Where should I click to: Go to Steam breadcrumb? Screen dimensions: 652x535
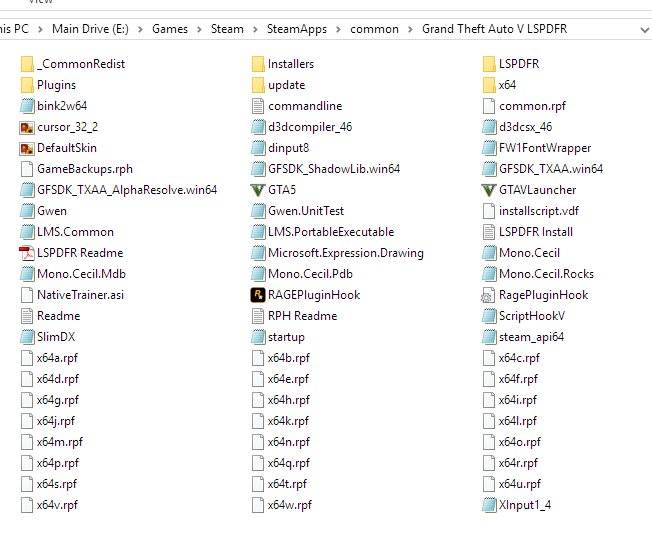pyautogui.click(x=227, y=29)
